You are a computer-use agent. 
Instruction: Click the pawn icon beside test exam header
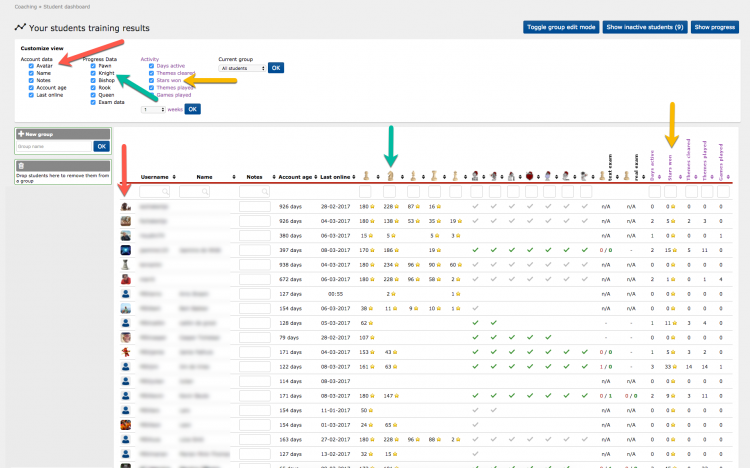click(x=602, y=177)
